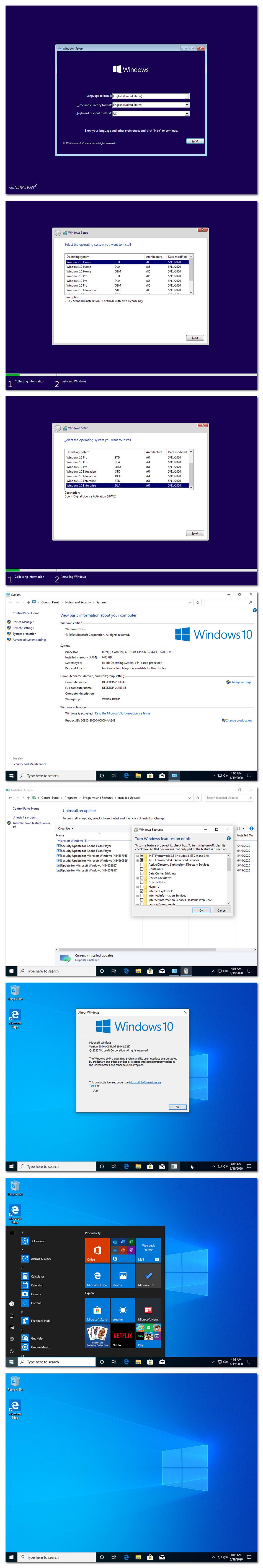
Task: Open Settings gear in Start menu rail
Action: [12, 1339]
